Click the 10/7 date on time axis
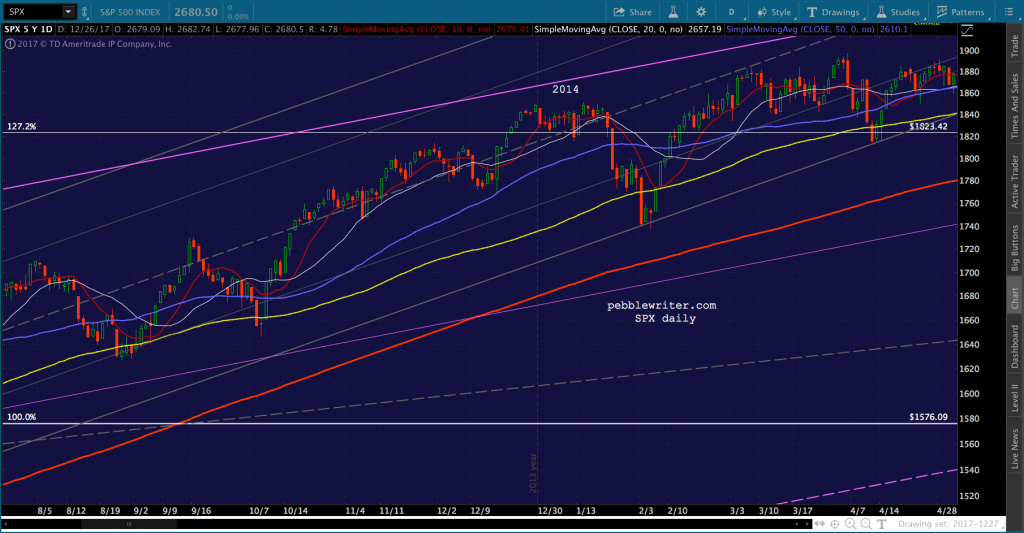 [x=259, y=511]
